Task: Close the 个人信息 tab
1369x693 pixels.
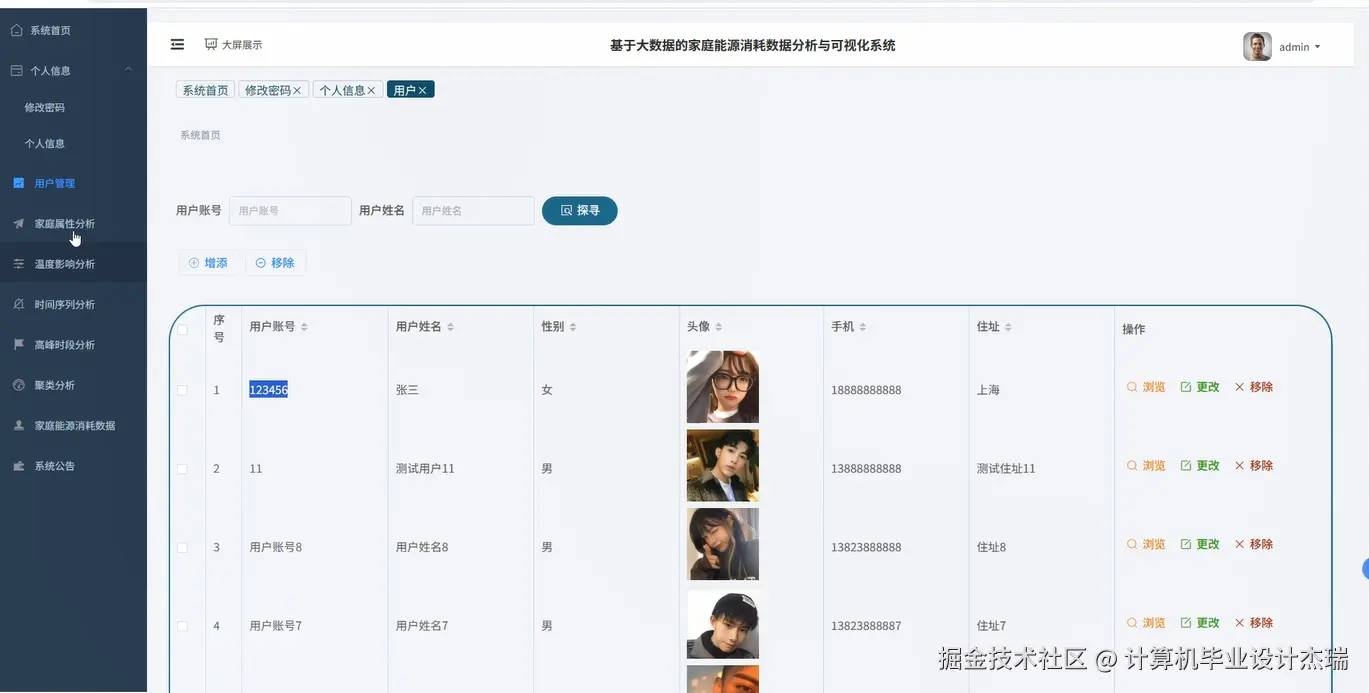Action: (371, 90)
